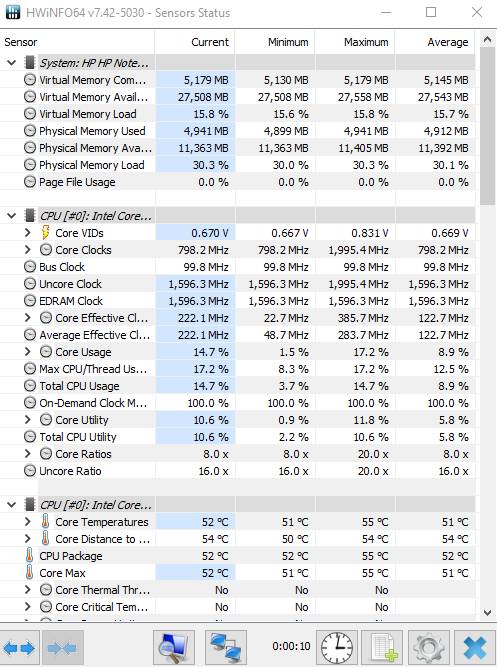Click the network computers remote icon
This screenshot has width=497, height=667.
[x=226, y=648]
